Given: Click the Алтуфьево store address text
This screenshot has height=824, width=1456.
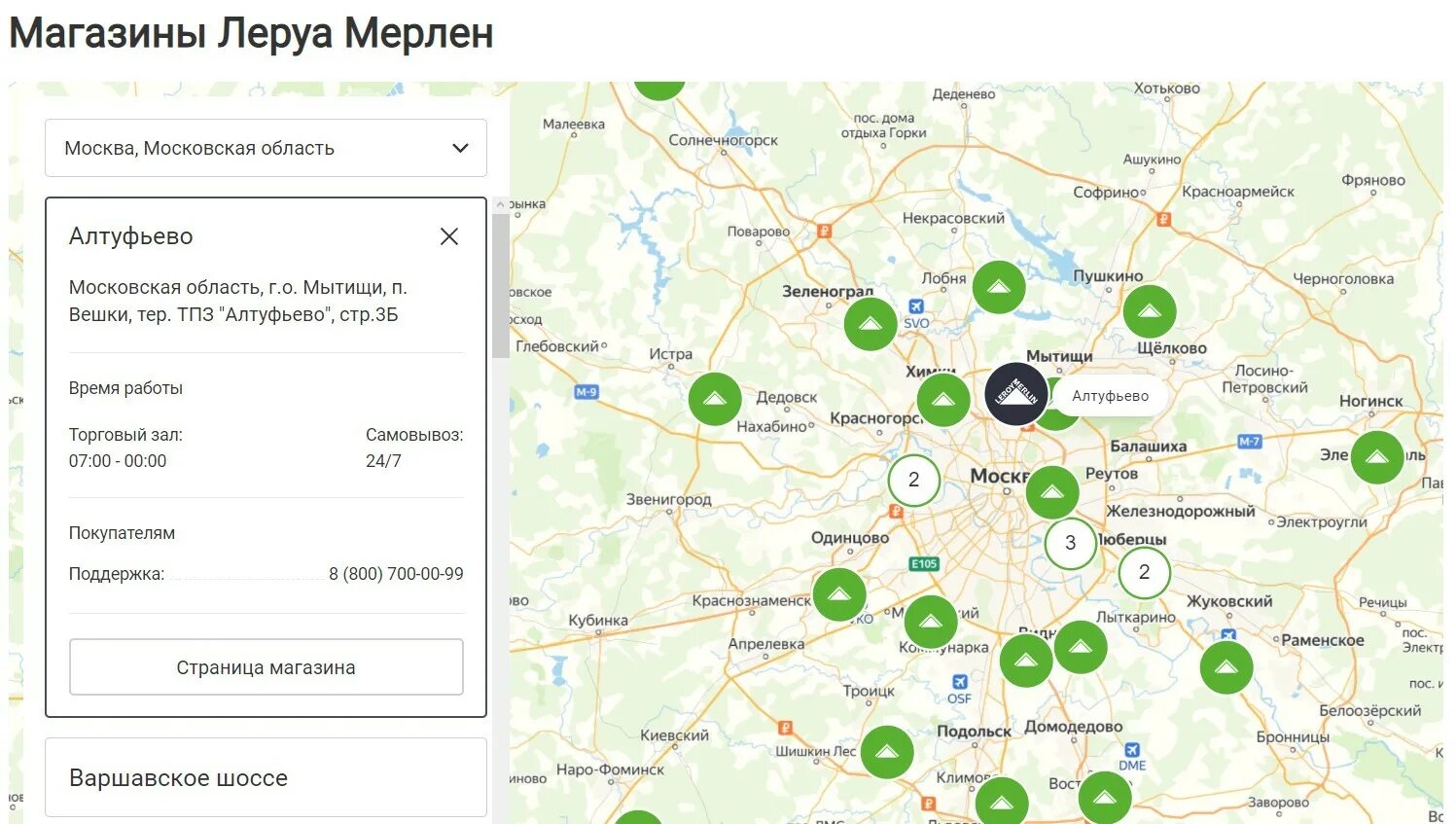Looking at the screenshot, I should click(x=238, y=301).
